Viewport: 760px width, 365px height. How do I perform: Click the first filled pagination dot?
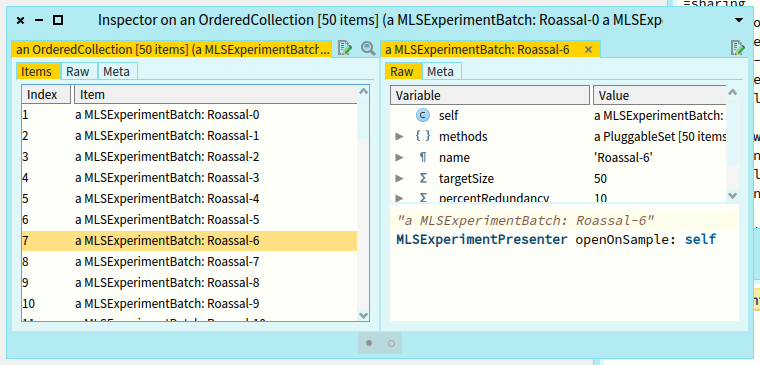(369, 343)
